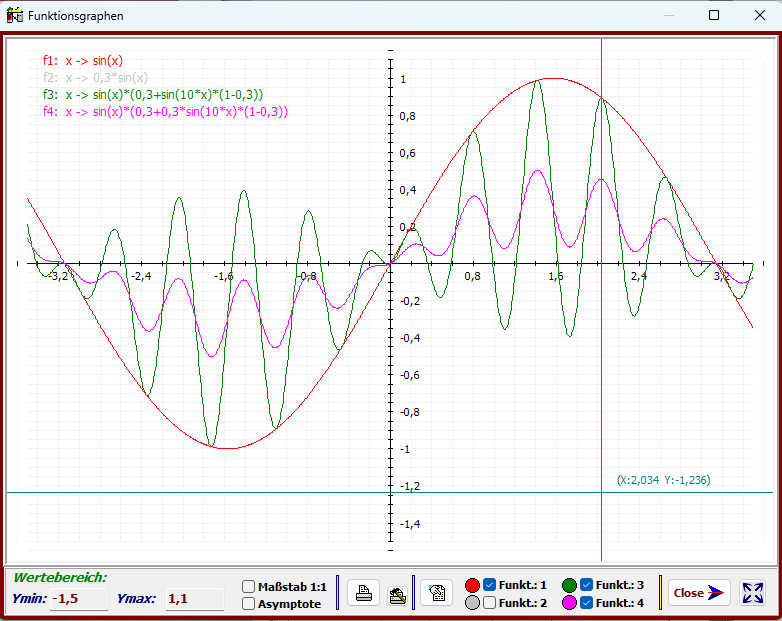Maximize the Funktionsgraphen window

713,15
